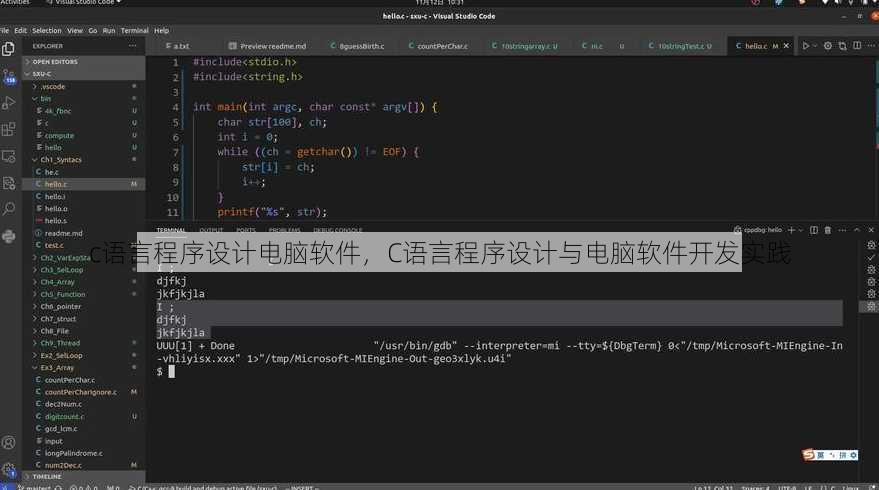Screen dimensions: 879x490
Task: Open the Go menu
Action: point(92,31)
